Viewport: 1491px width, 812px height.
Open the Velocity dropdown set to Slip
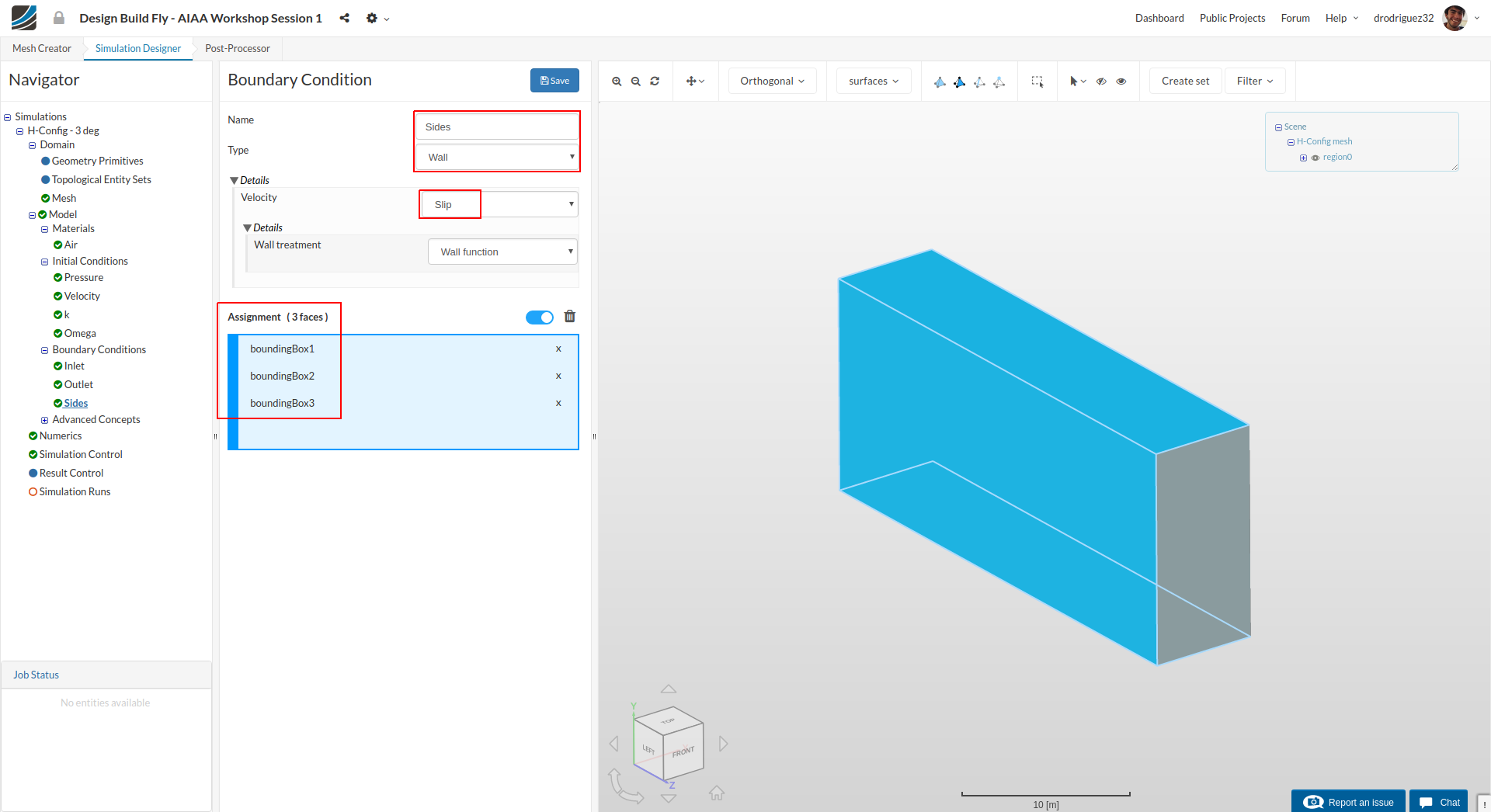(500, 204)
